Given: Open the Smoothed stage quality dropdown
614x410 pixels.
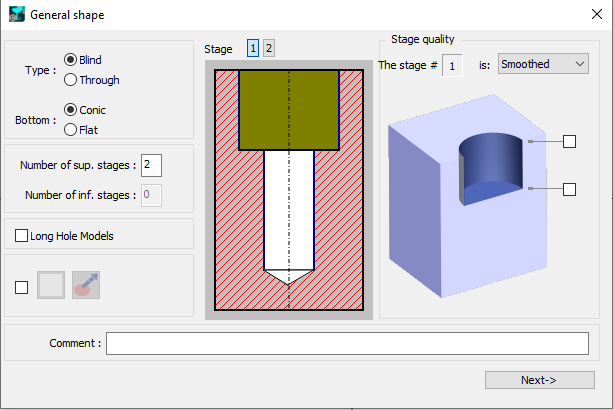Looking at the screenshot, I should click(x=543, y=64).
